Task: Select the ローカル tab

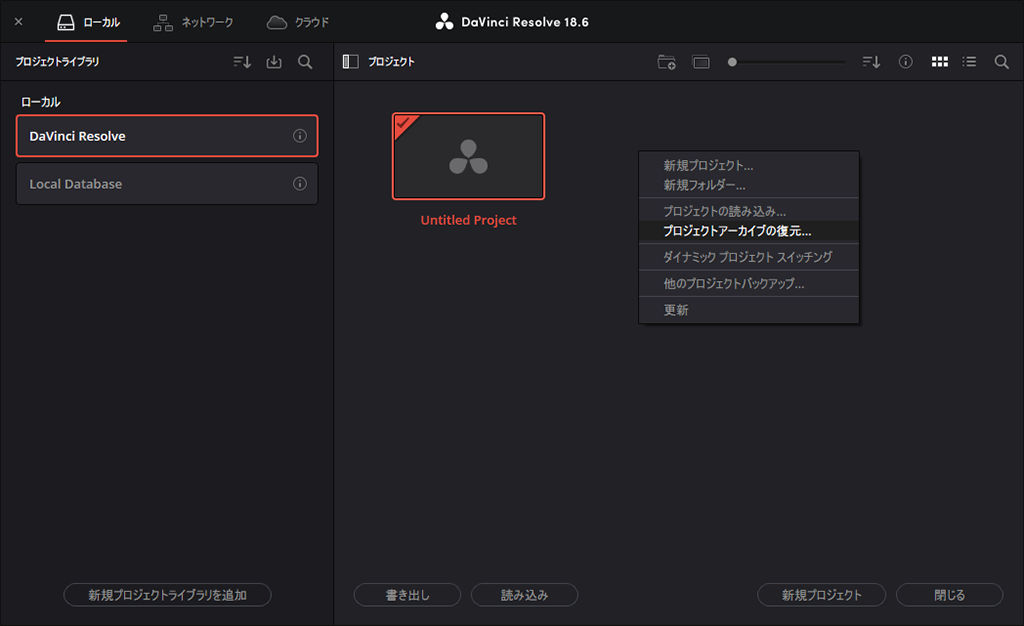Action: 88,22
